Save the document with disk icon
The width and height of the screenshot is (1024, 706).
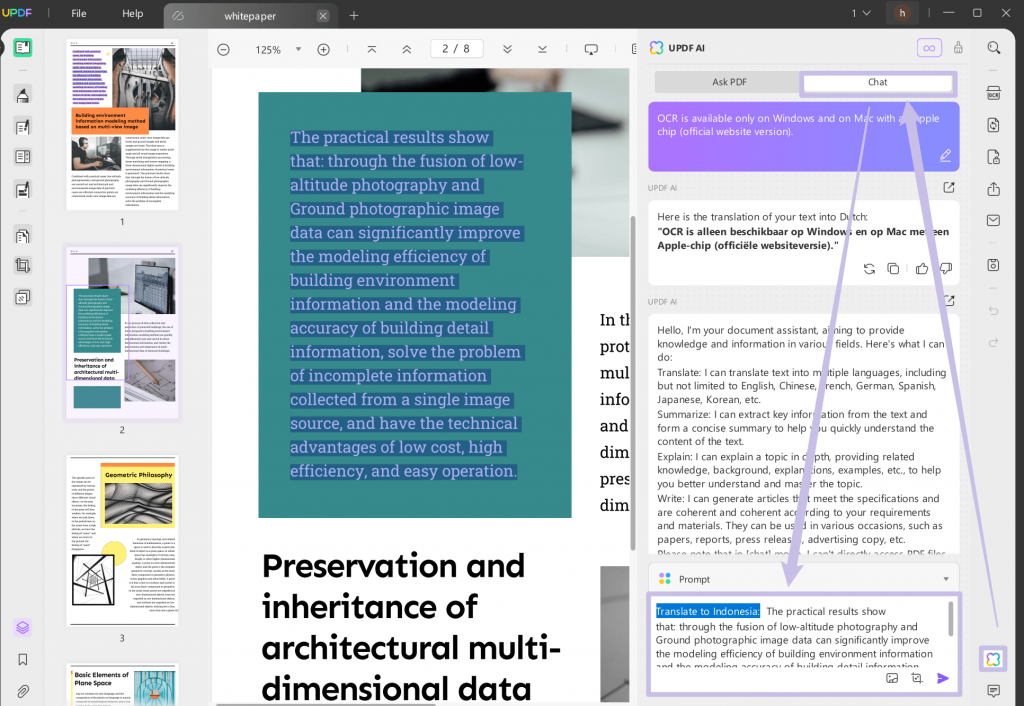click(x=993, y=265)
